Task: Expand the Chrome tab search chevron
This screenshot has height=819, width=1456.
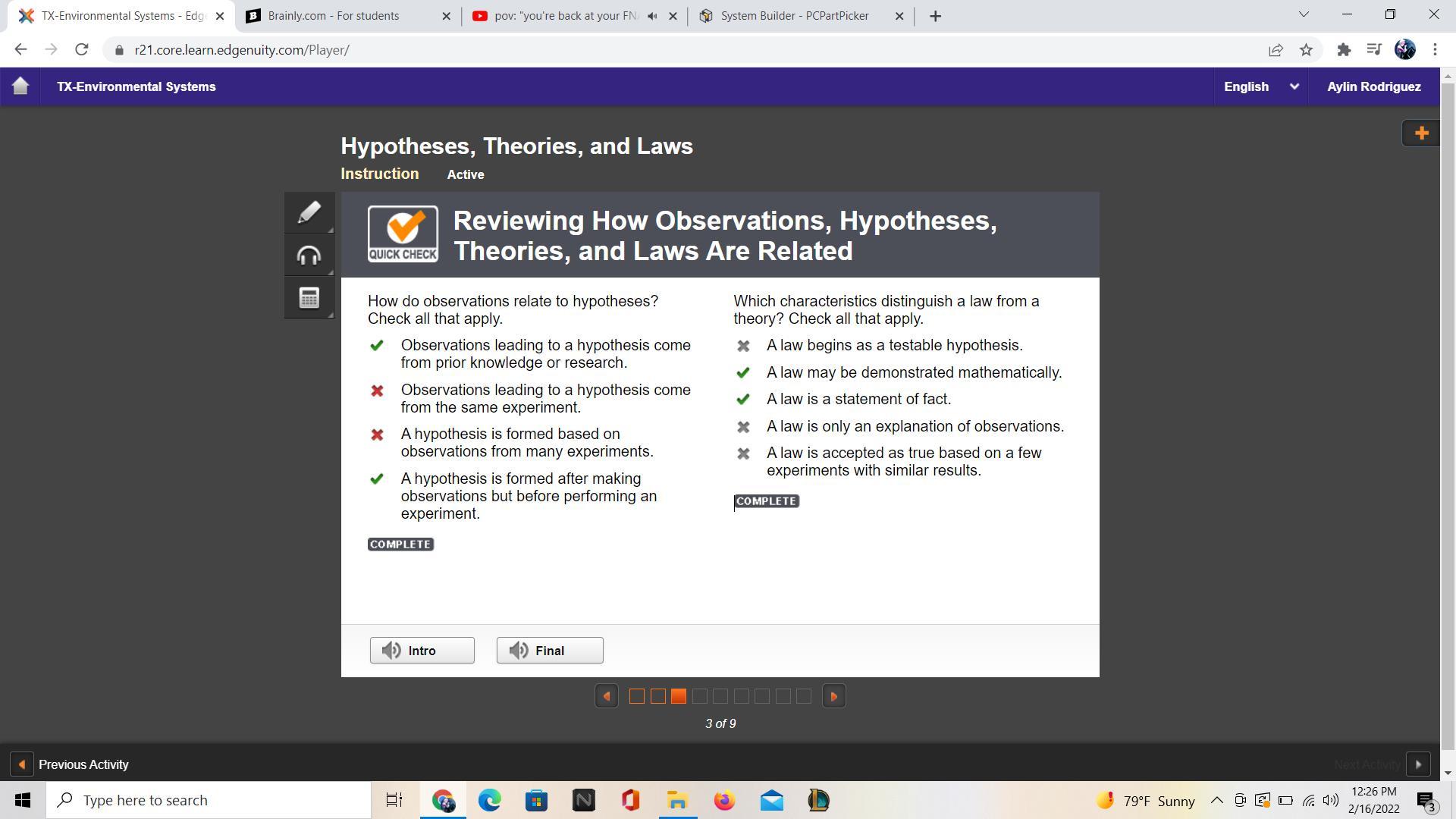Action: [x=1304, y=14]
